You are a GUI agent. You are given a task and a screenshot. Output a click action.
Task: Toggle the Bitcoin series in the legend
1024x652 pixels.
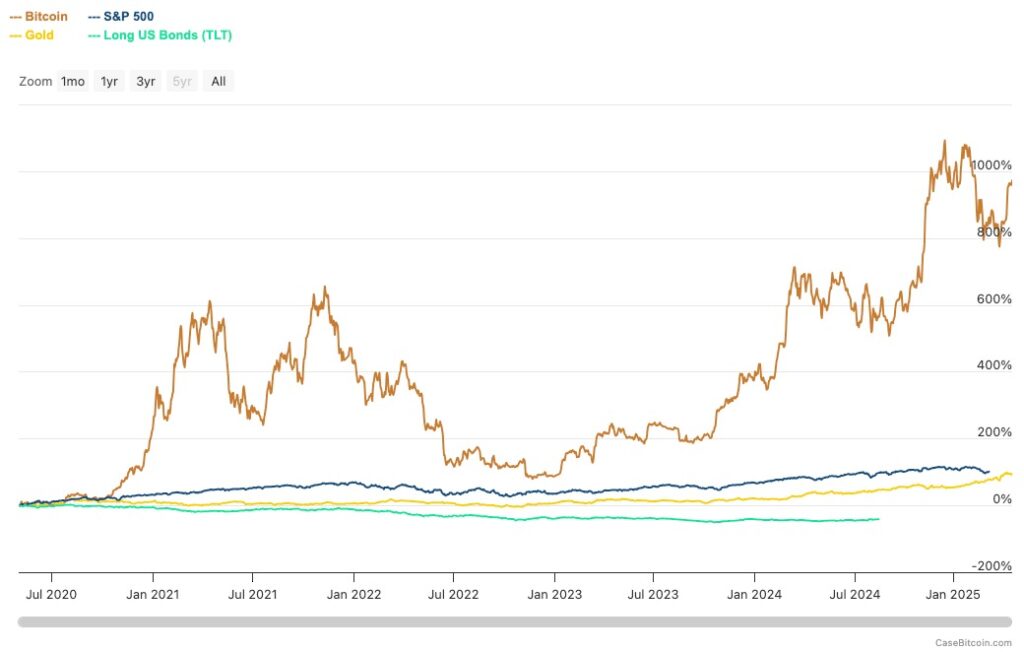pyautogui.click(x=39, y=16)
